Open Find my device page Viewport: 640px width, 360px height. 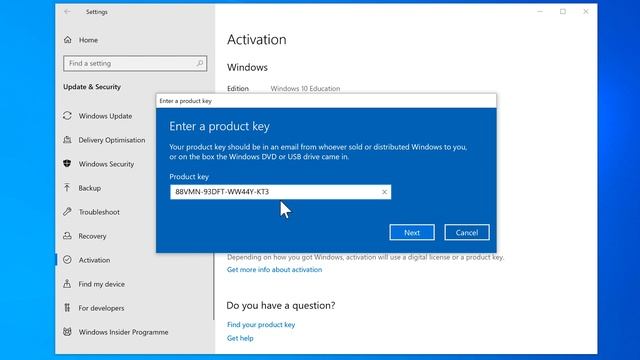102,284
